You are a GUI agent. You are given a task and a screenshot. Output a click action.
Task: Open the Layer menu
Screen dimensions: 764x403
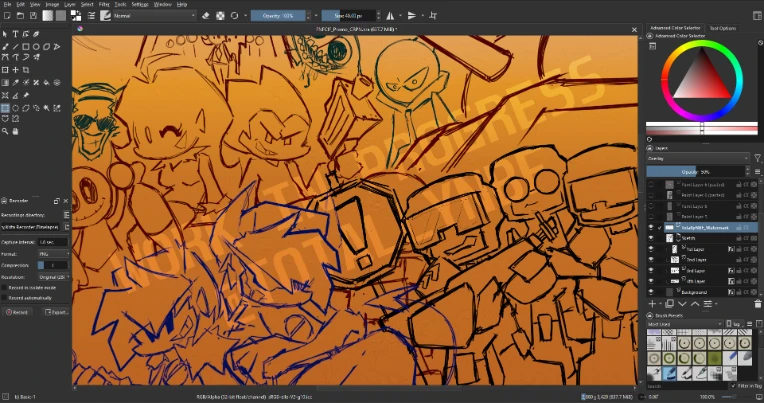click(70, 4)
